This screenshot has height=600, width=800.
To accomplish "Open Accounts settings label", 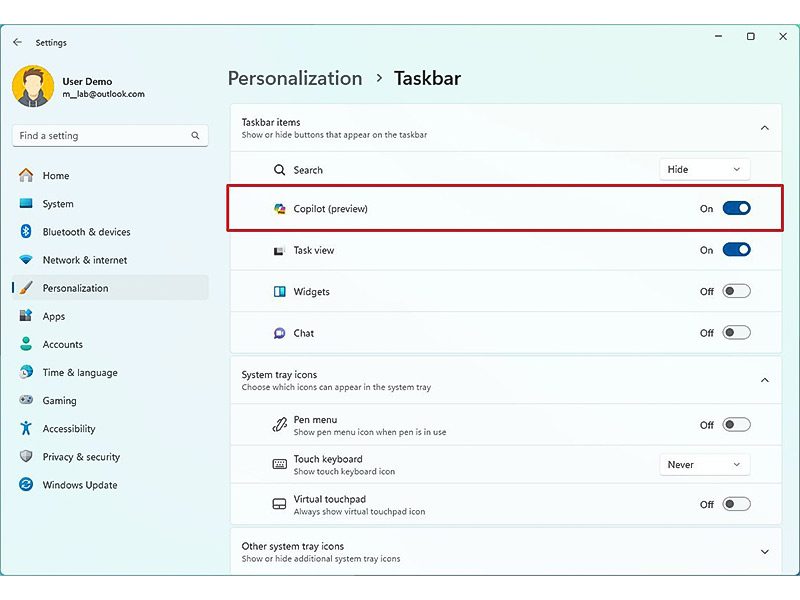I will coord(63,344).
